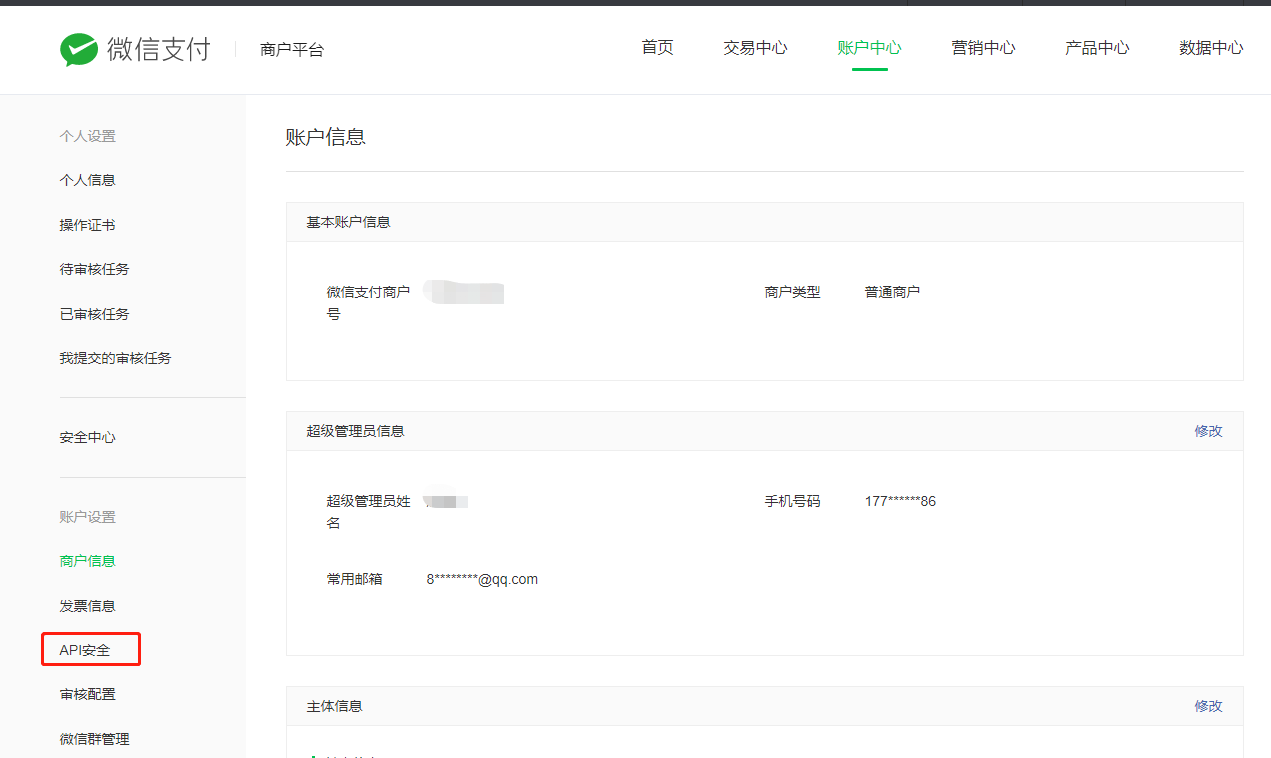1271x758 pixels.
Task: Open 发票信息 in sidebar
Action: coord(87,606)
